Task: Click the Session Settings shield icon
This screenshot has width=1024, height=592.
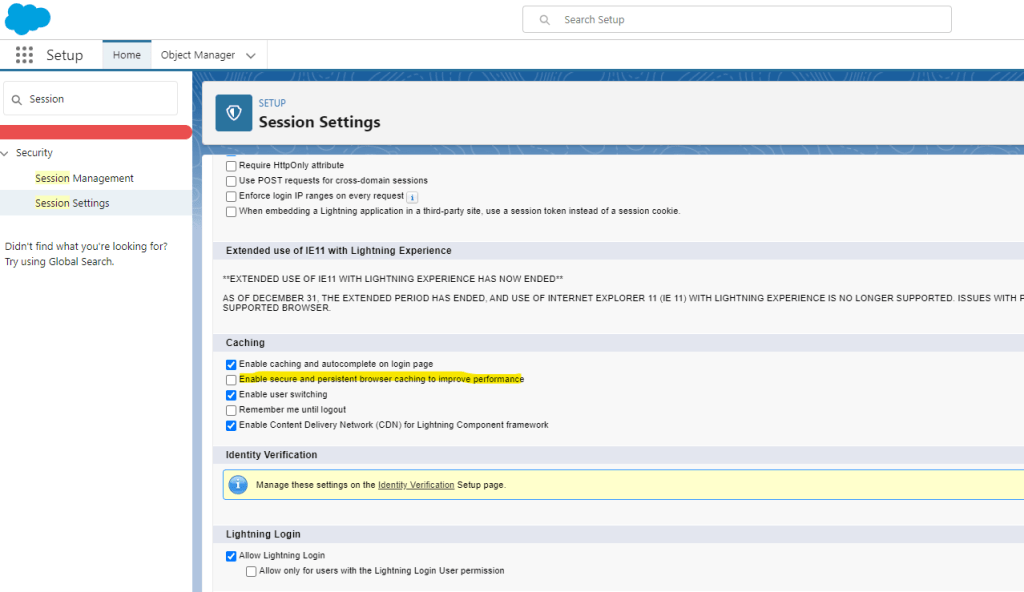Action: click(234, 113)
